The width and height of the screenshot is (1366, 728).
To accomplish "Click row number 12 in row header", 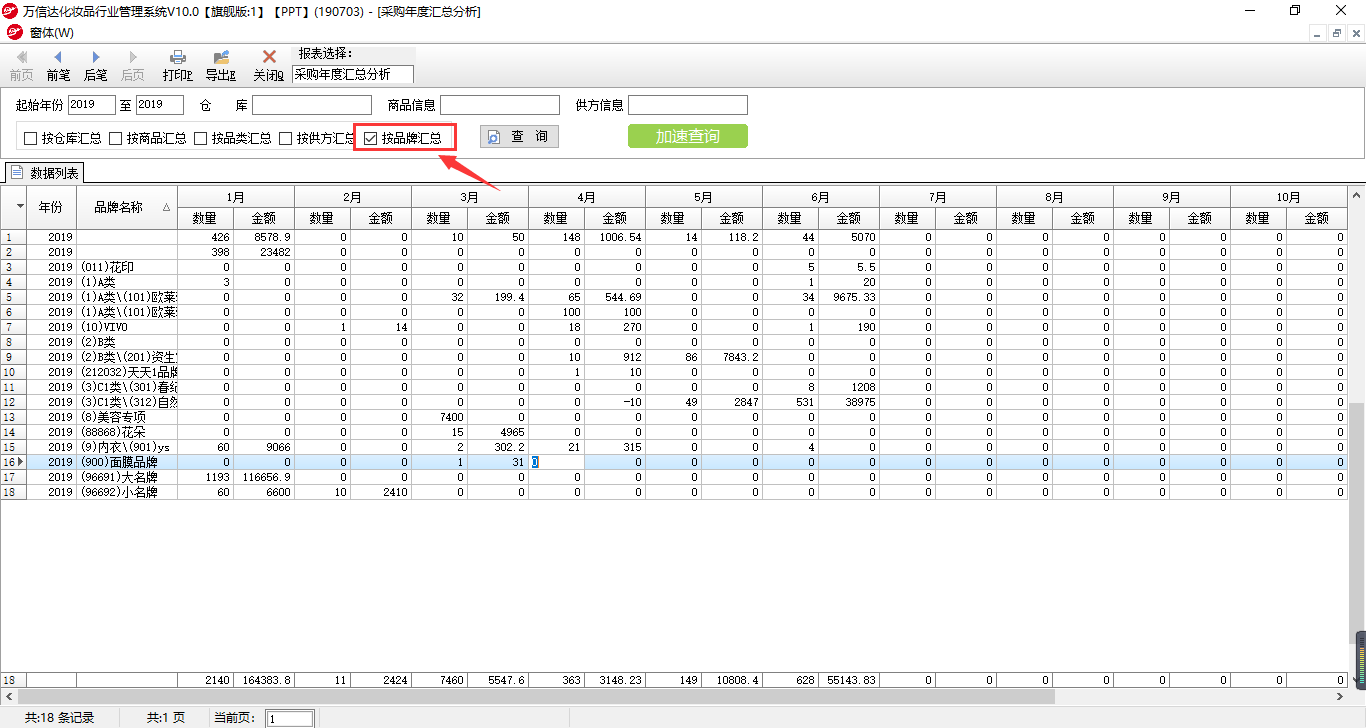I will pos(13,402).
